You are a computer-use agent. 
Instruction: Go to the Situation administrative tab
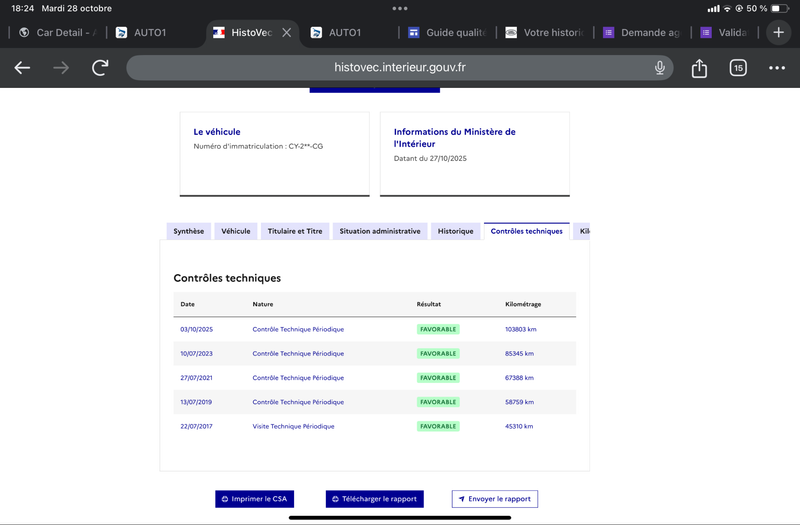click(x=380, y=231)
